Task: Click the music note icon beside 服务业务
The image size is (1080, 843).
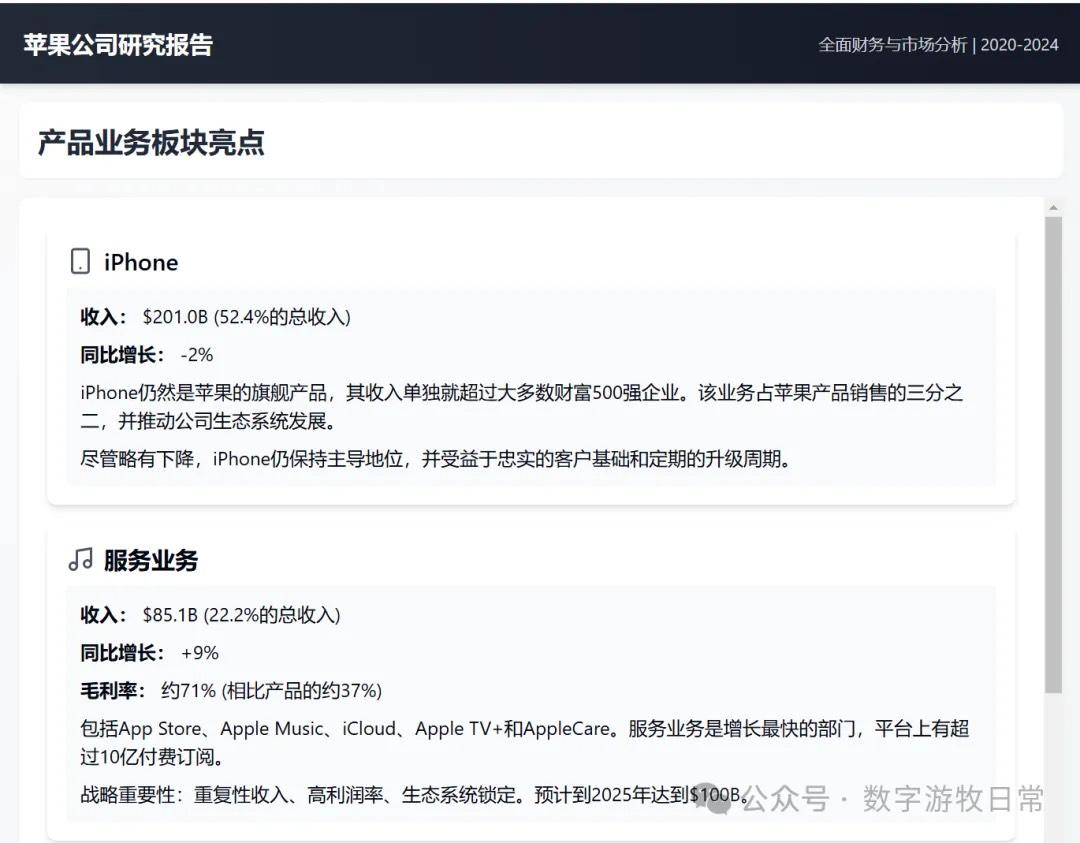Action: [x=80, y=560]
